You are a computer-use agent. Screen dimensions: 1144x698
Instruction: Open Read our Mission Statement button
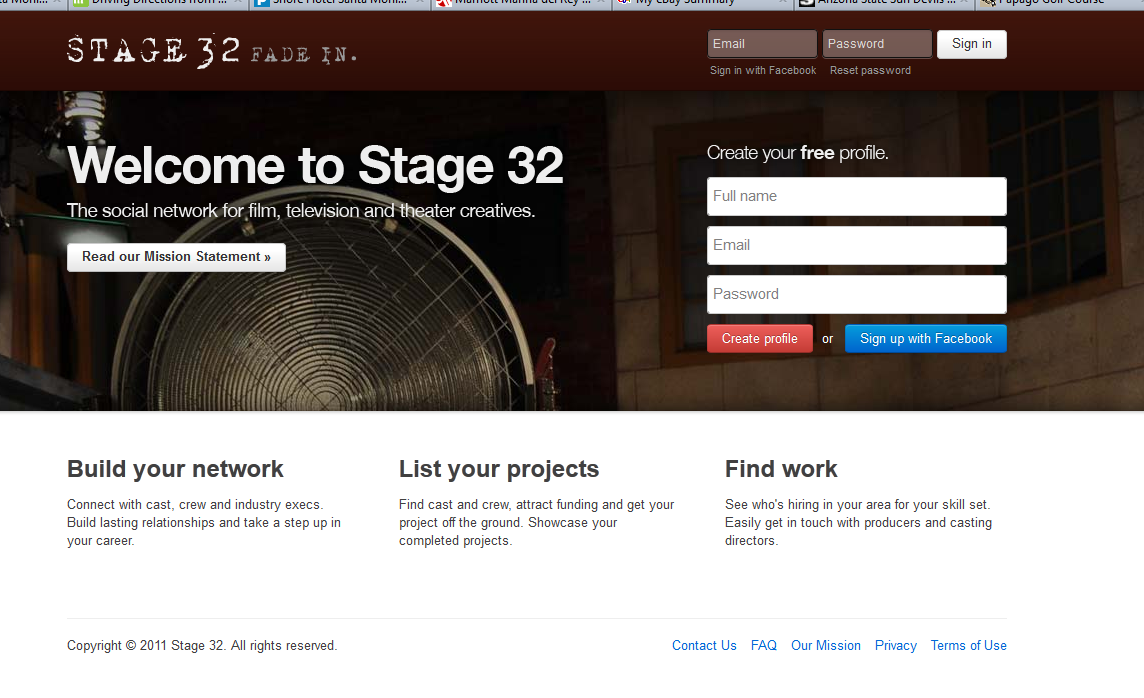tap(176, 257)
